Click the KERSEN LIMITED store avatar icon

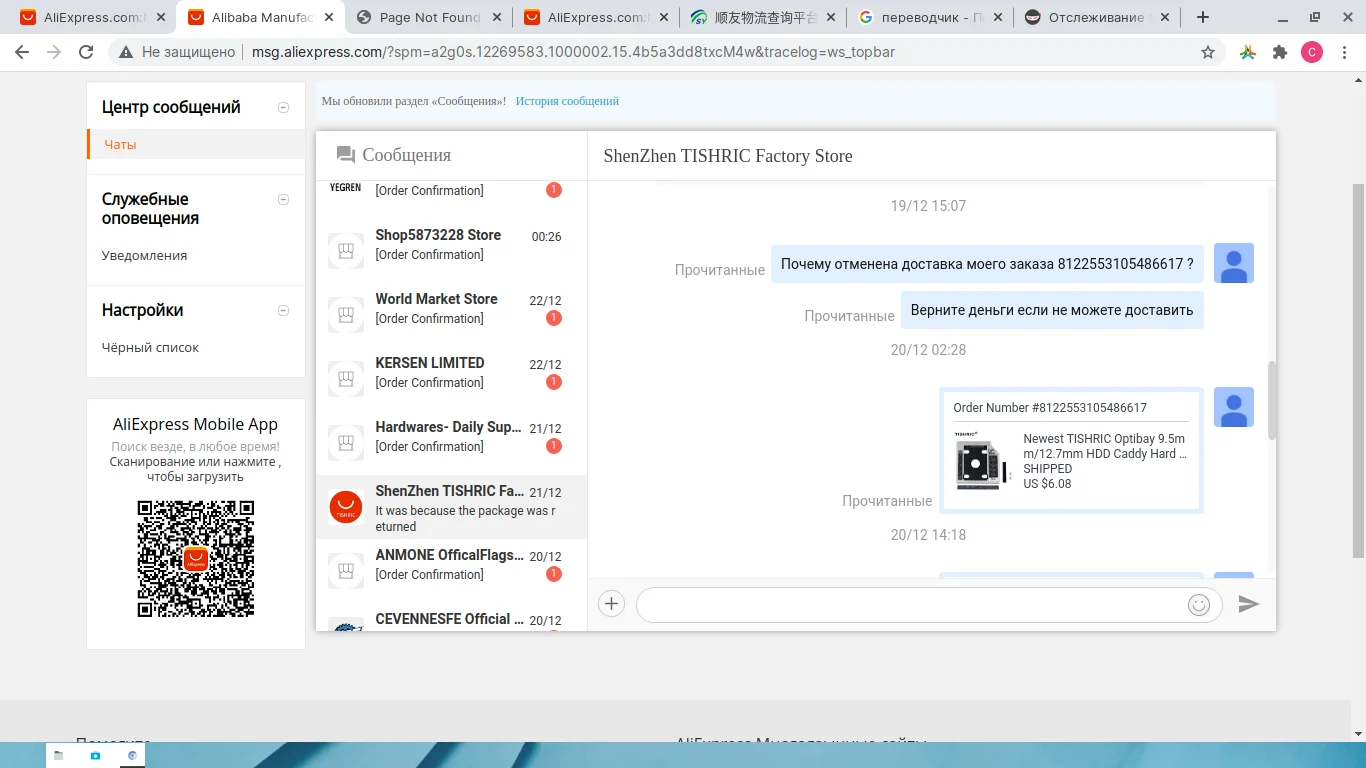tap(346, 379)
